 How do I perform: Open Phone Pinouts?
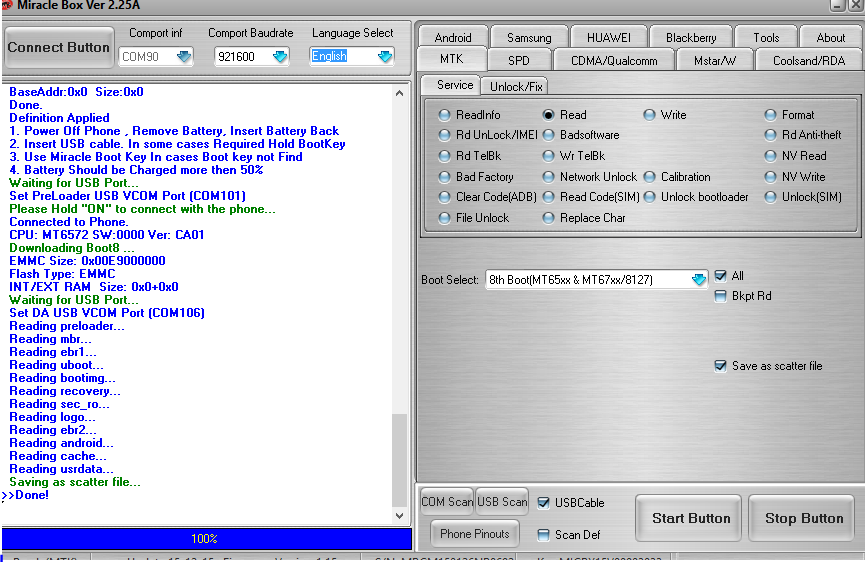pyautogui.click(x=474, y=534)
